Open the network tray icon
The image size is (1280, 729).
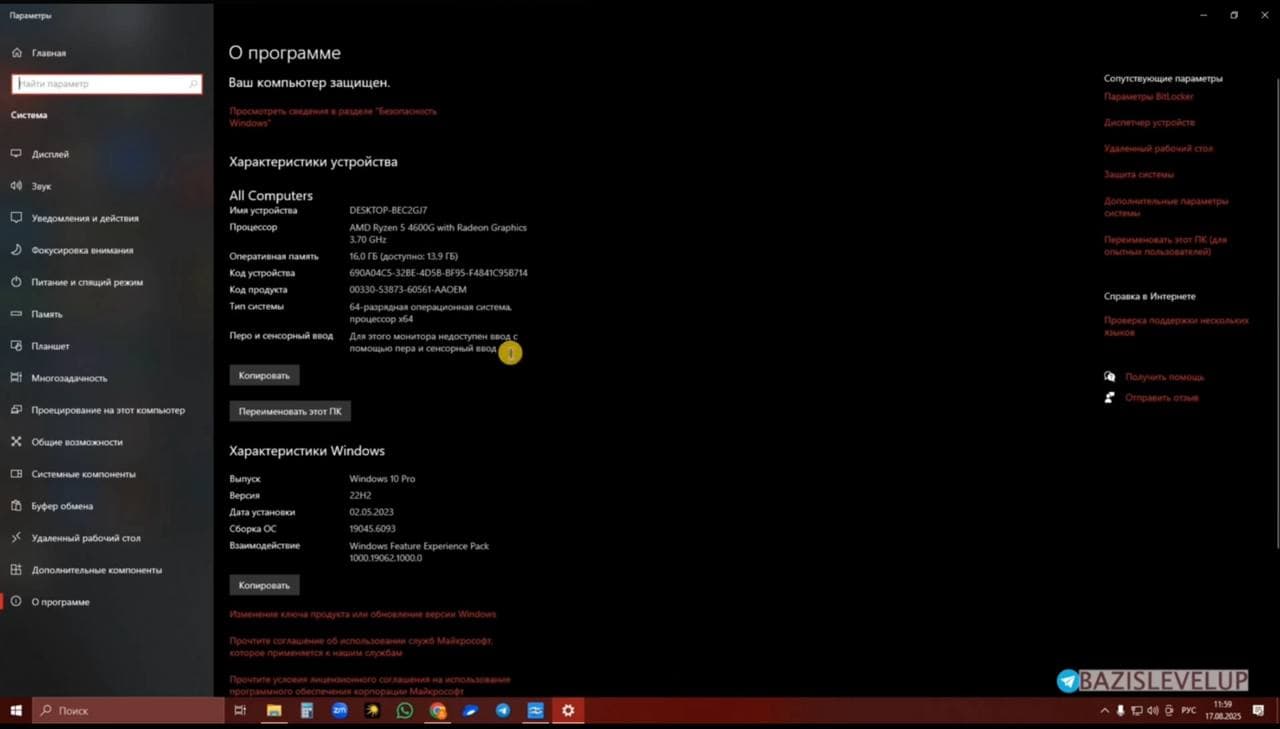pos(1138,710)
